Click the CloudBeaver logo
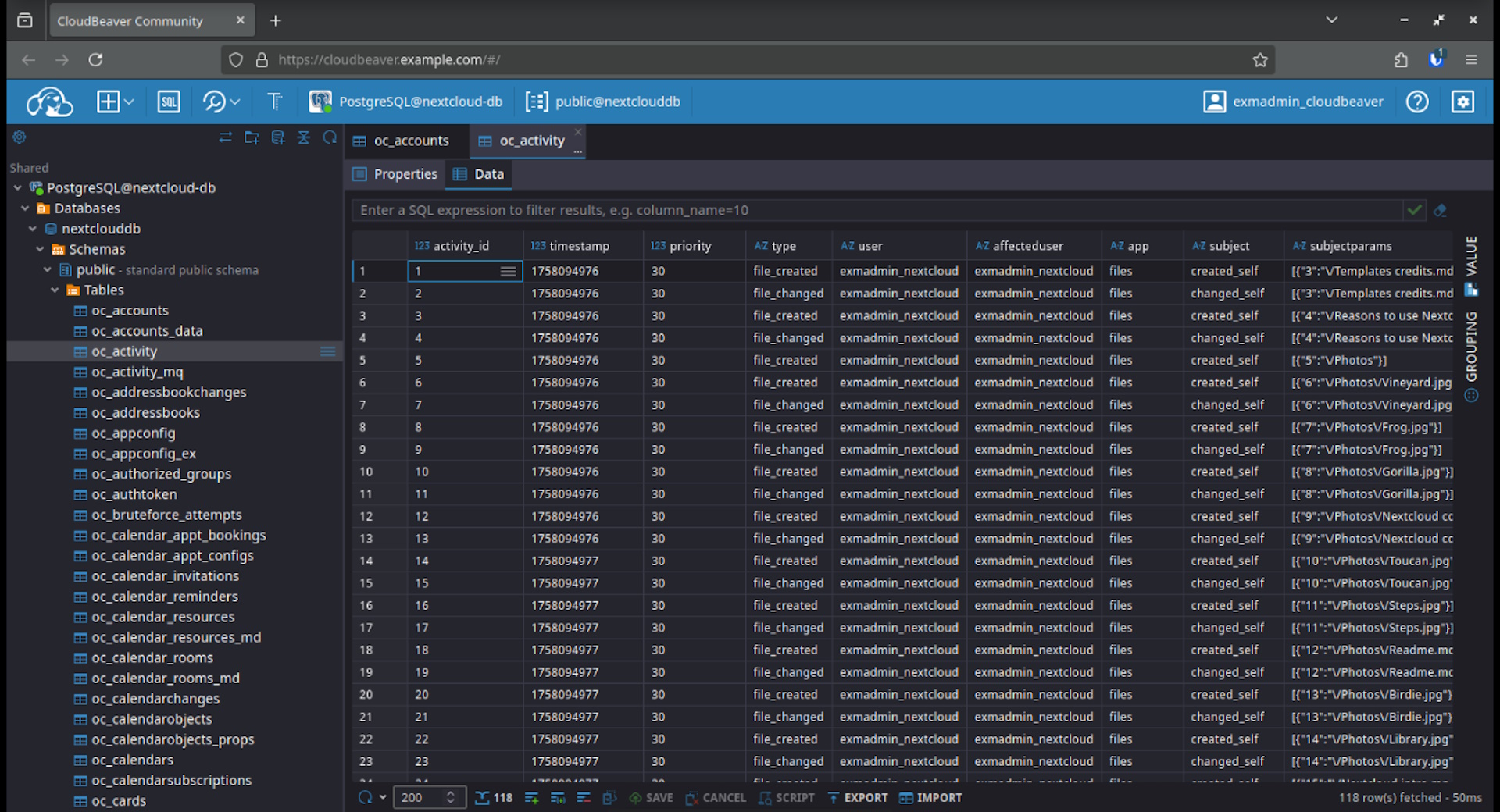Screen dimensions: 1500x812 (x=48, y=101)
